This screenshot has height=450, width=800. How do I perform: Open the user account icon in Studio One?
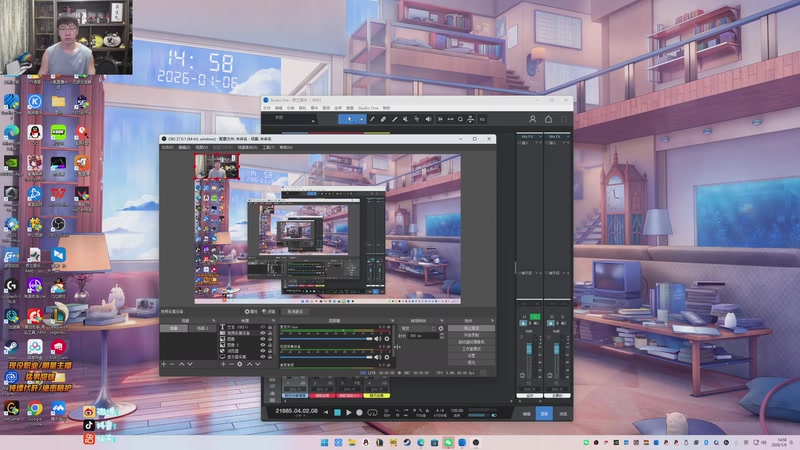click(533, 119)
